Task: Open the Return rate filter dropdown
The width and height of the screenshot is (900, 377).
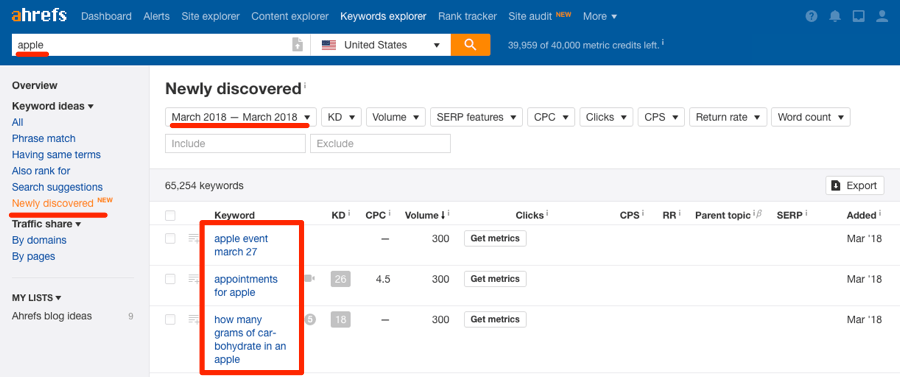Action: coord(728,117)
